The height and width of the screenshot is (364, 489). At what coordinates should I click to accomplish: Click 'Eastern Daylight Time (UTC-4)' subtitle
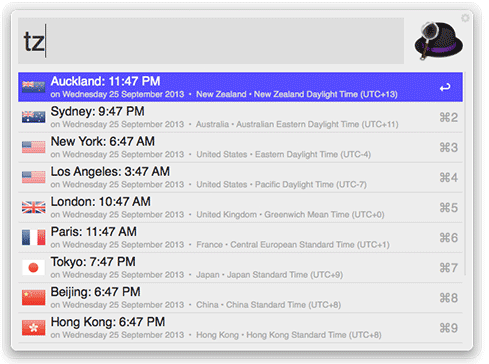click(313, 154)
